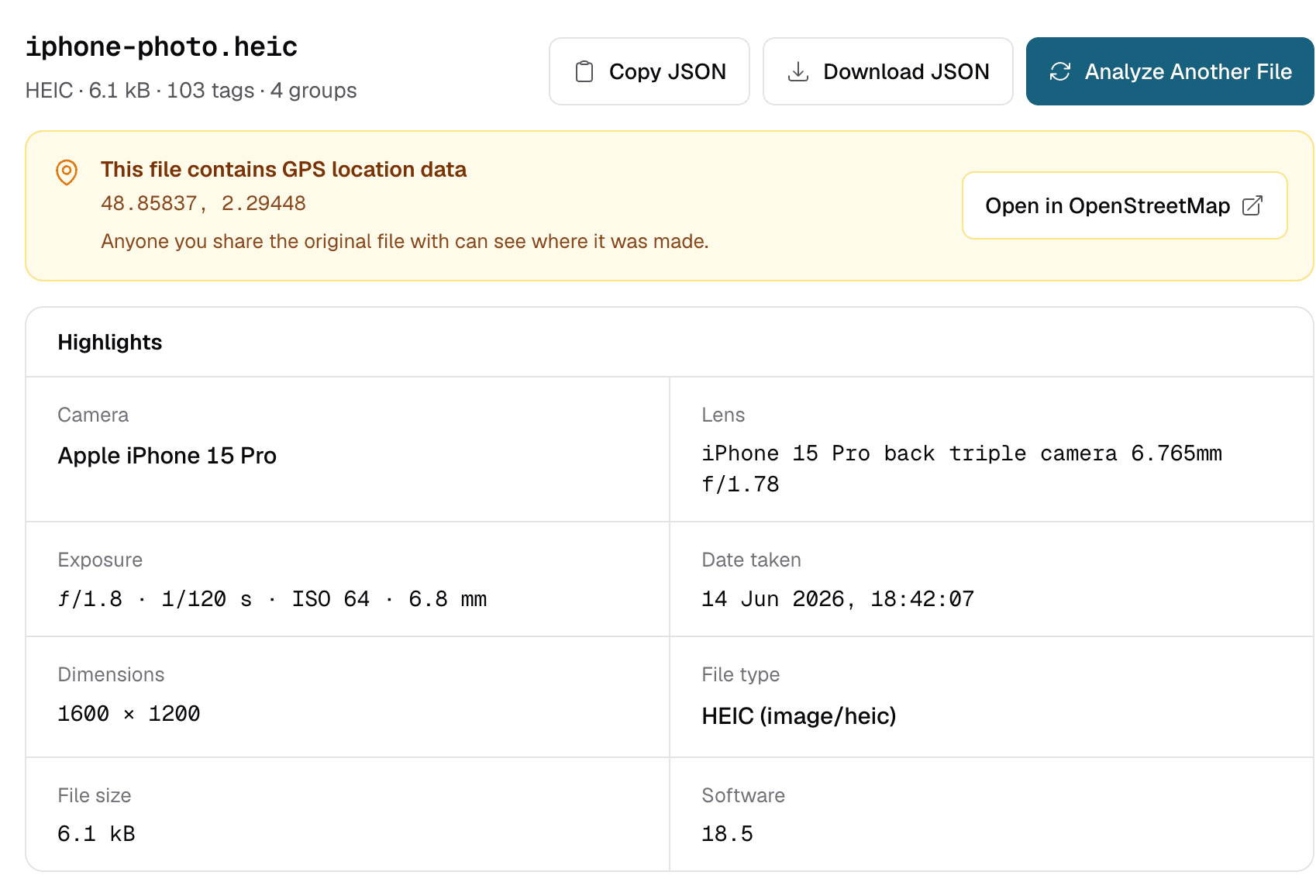The height and width of the screenshot is (896, 1316).
Task: Click the Date taken label
Action: [x=751, y=560]
